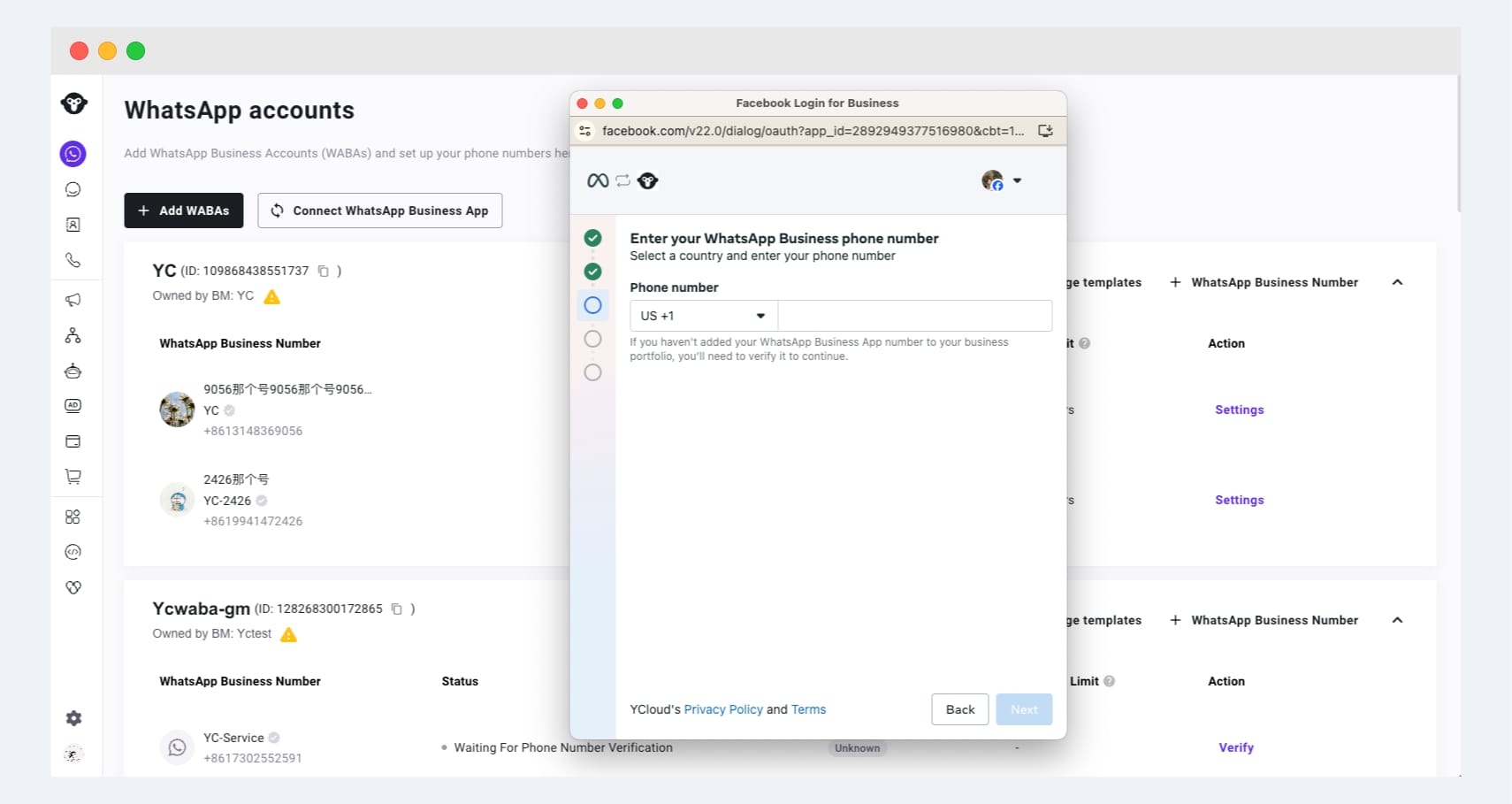The image size is (1512, 804).
Task: Click the YCloud monkey logo in sidebar
Action: [73, 103]
